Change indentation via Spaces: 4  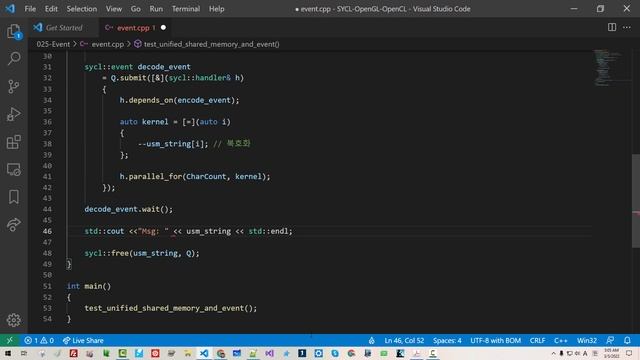(447, 340)
